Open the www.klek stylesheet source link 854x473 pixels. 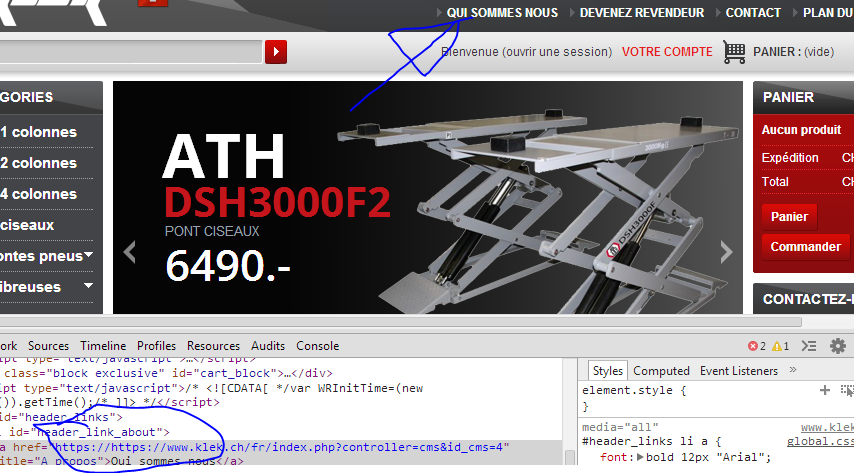[827, 428]
